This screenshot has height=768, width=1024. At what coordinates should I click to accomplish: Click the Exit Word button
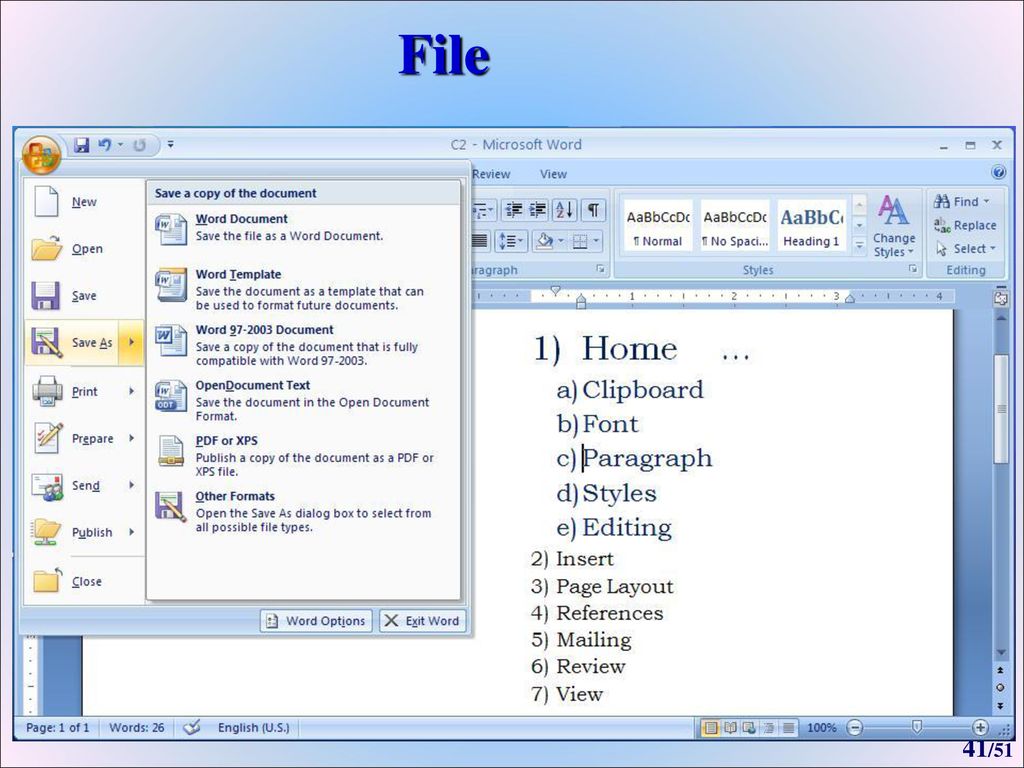tap(423, 620)
